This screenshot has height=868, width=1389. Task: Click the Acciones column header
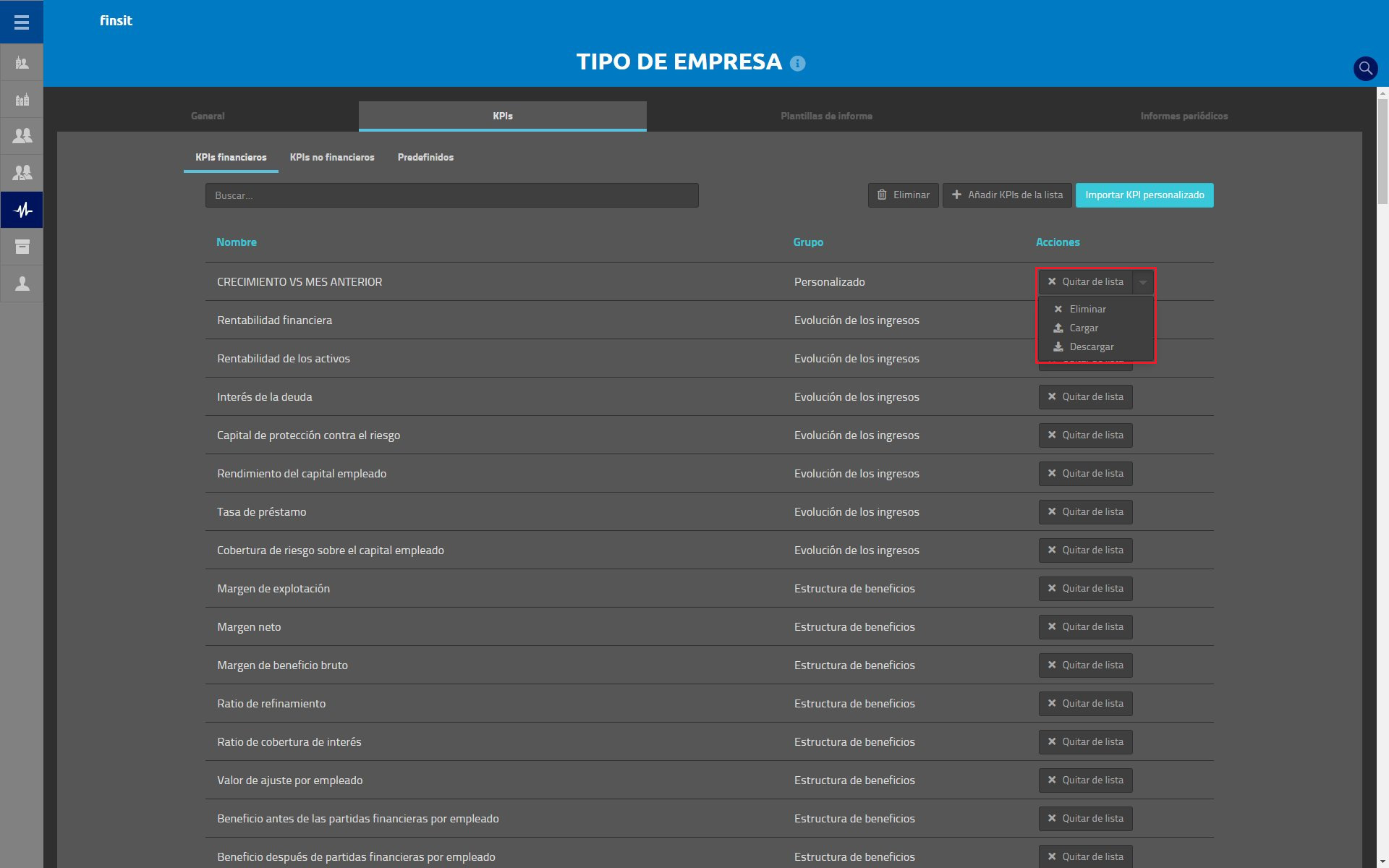(1058, 242)
